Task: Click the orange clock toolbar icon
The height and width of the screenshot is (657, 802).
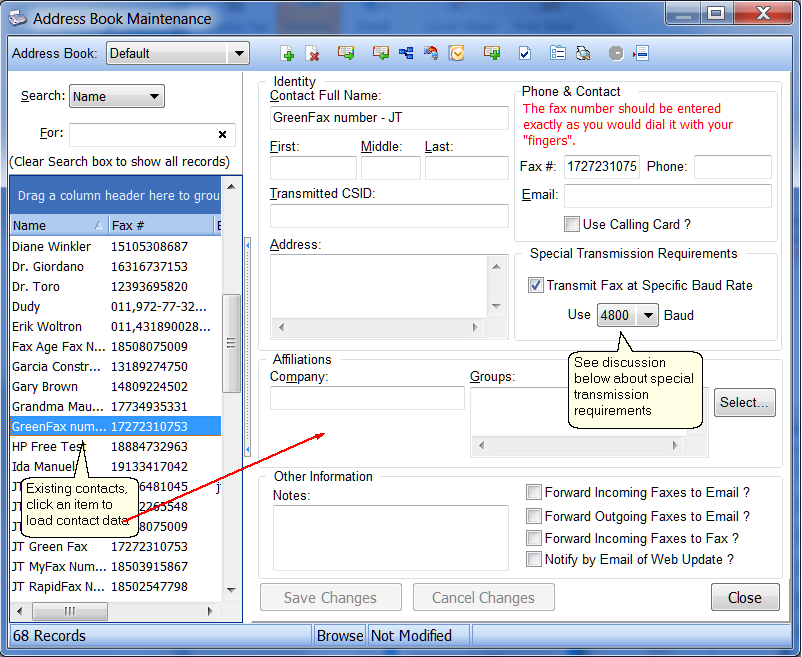Action: pyautogui.click(x=457, y=54)
